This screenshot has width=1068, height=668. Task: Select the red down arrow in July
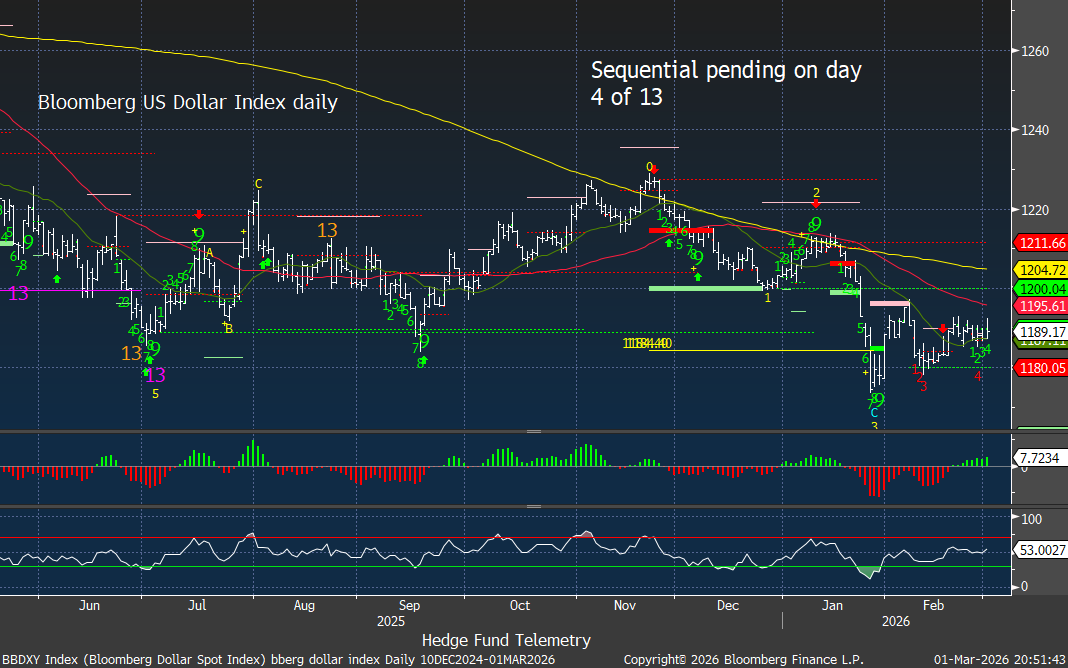click(199, 214)
